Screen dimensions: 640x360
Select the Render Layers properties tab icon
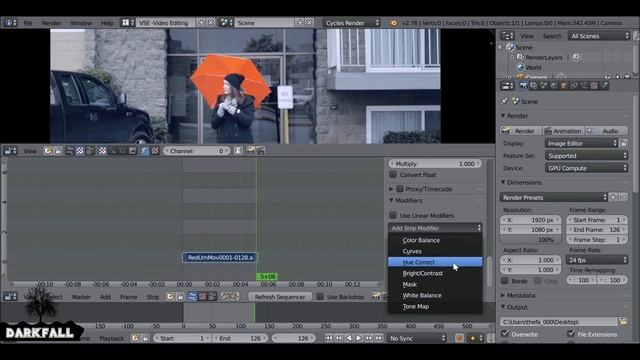click(534, 86)
